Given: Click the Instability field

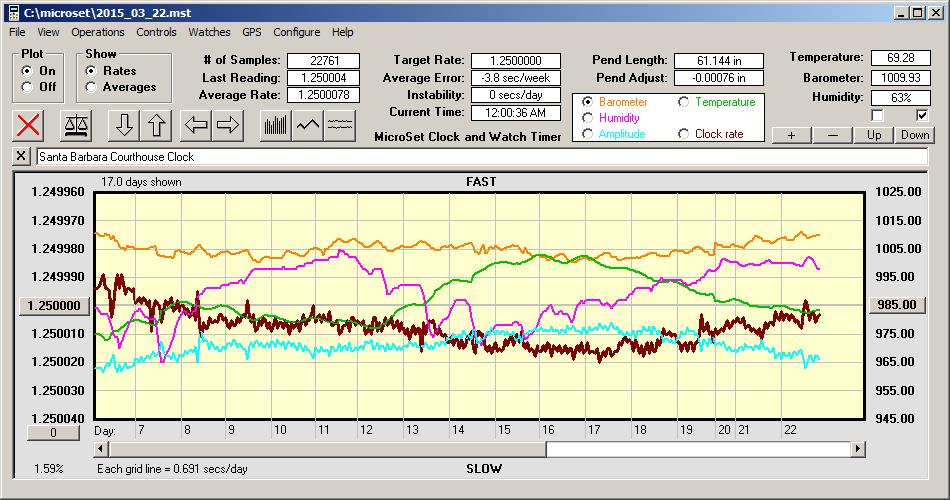Looking at the screenshot, I should click(x=516, y=95).
